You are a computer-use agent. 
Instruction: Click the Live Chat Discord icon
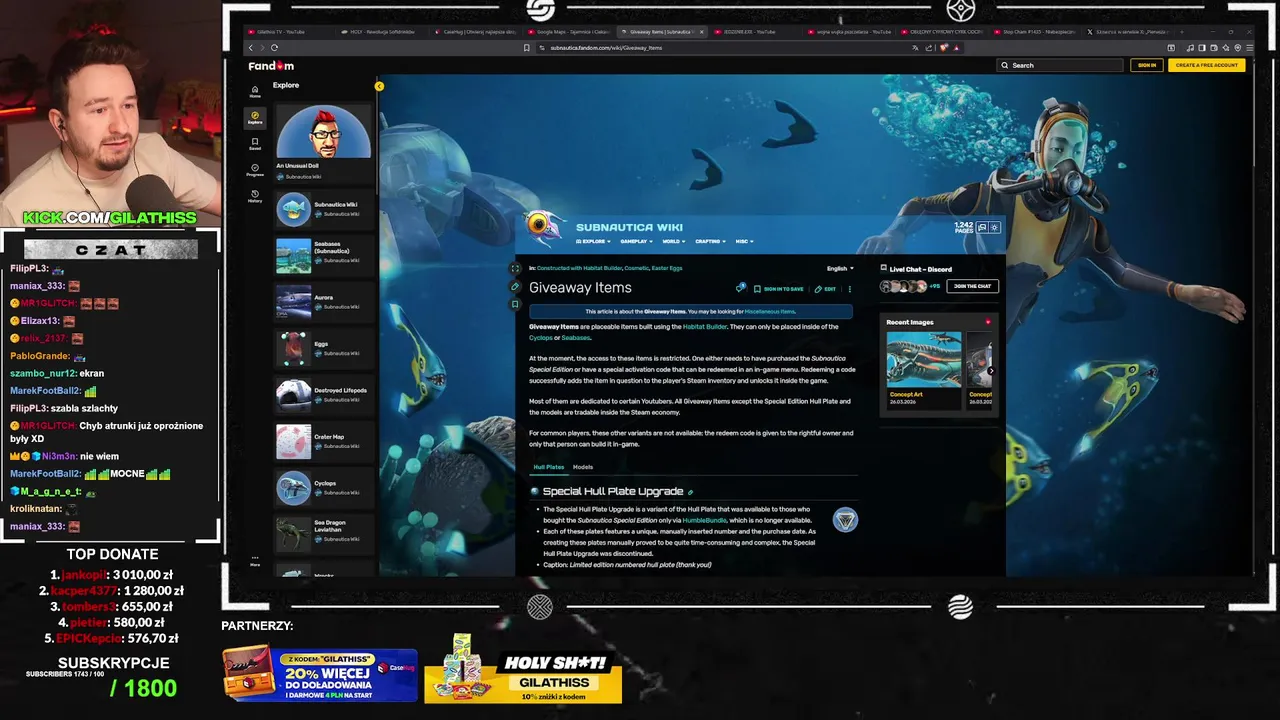[x=883, y=269]
